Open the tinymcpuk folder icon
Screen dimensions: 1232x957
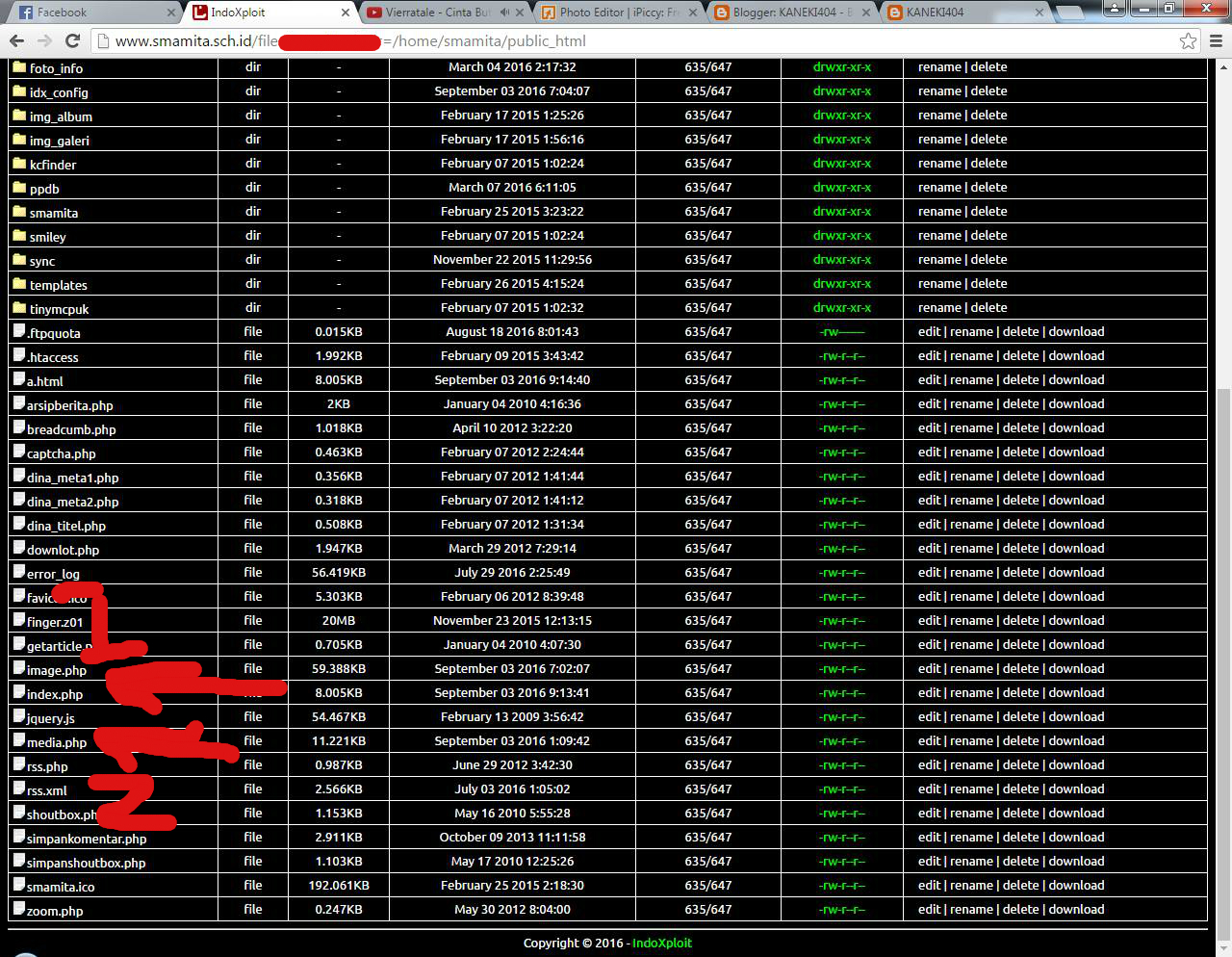(x=19, y=307)
